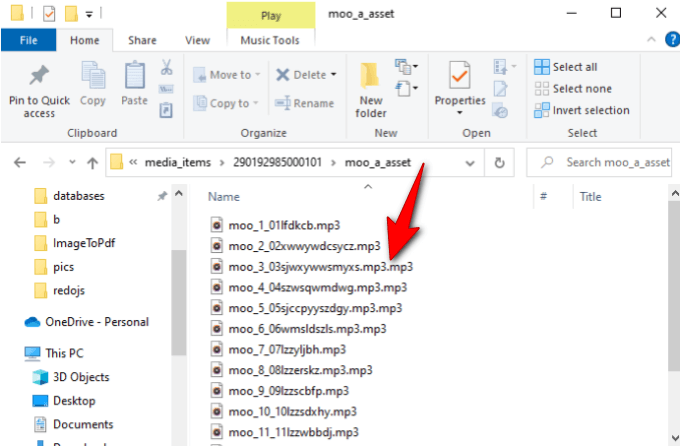Select file moo_10_10lzzsdxhy.mp3
This screenshot has height=446, width=680.
[284, 412]
